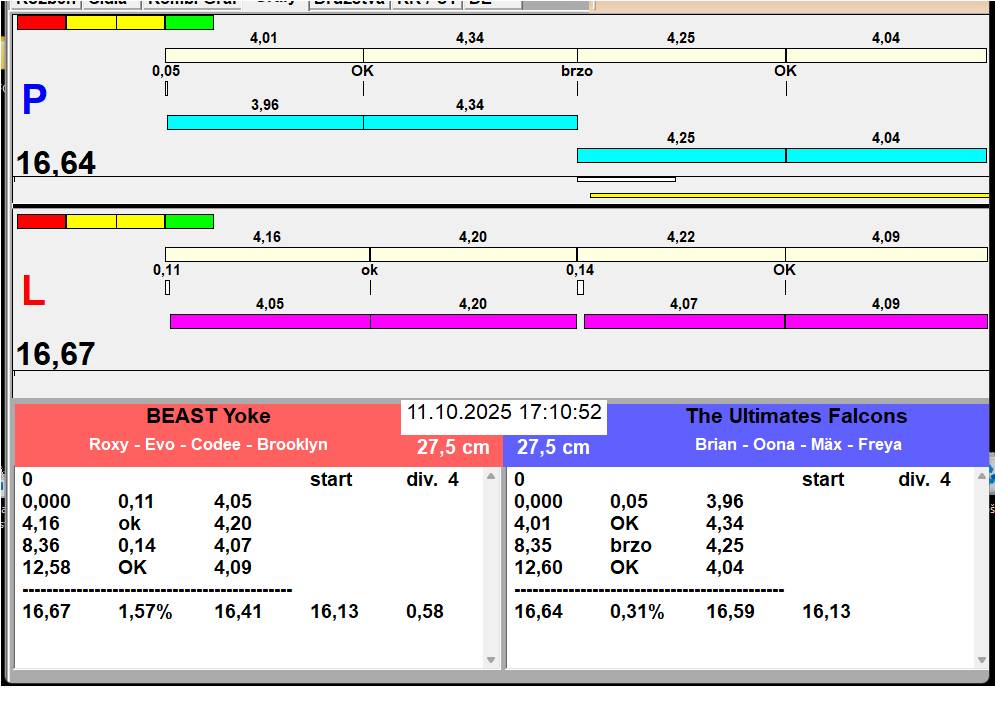995x716 pixels.
Task: Select the cyan 4,25 run bar in lane P
Action: [x=682, y=155]
